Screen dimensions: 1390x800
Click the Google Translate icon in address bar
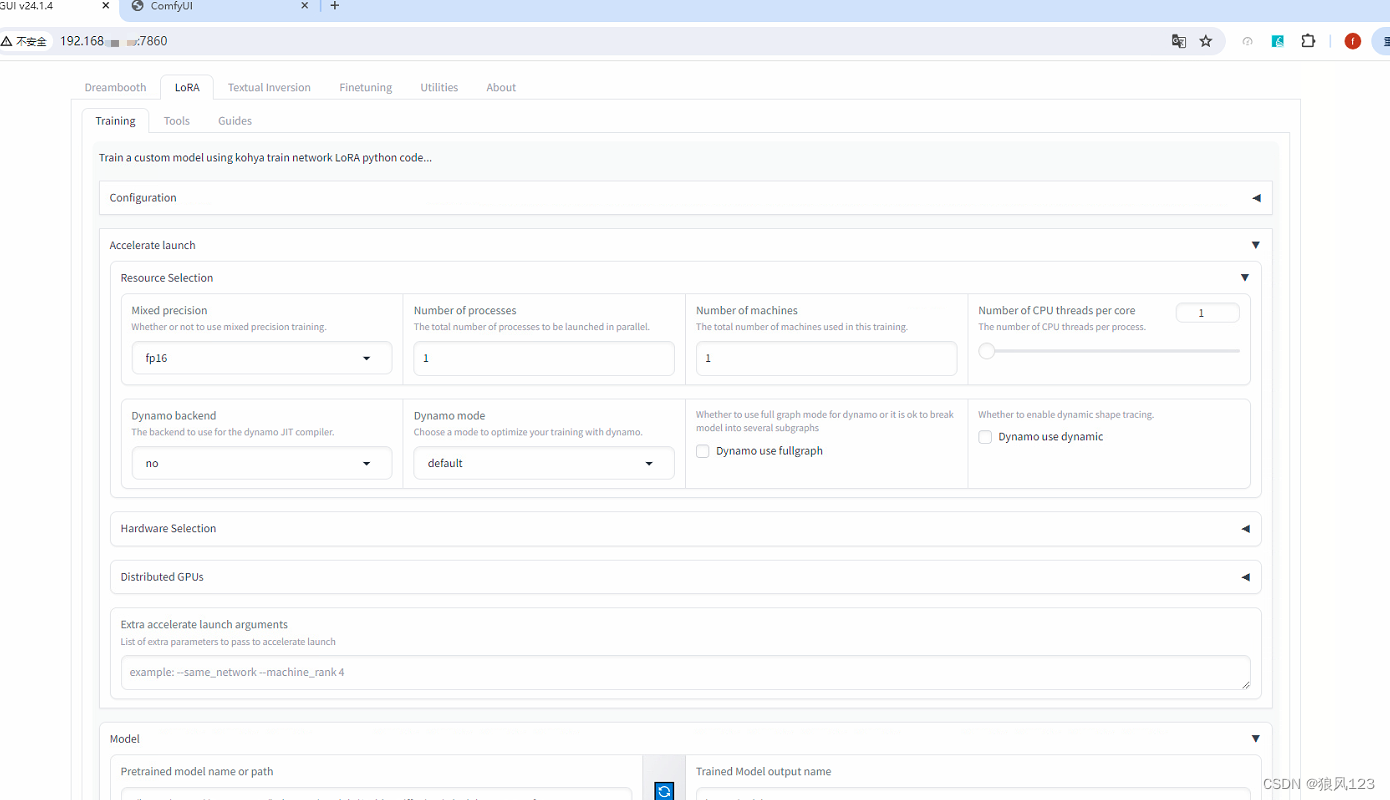[x=1179, y=41]
